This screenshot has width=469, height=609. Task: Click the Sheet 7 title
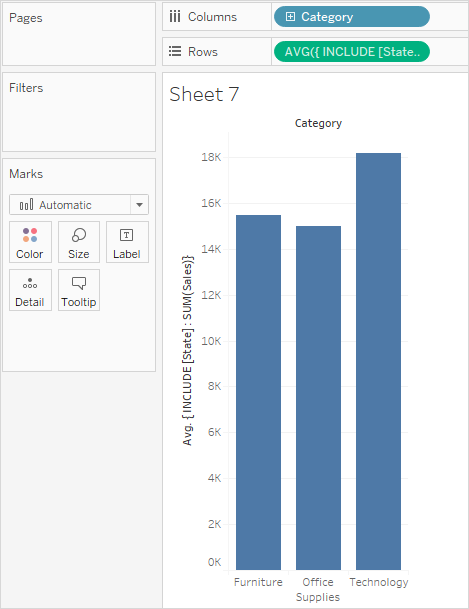pyautogui.click(x=204, y=94)
